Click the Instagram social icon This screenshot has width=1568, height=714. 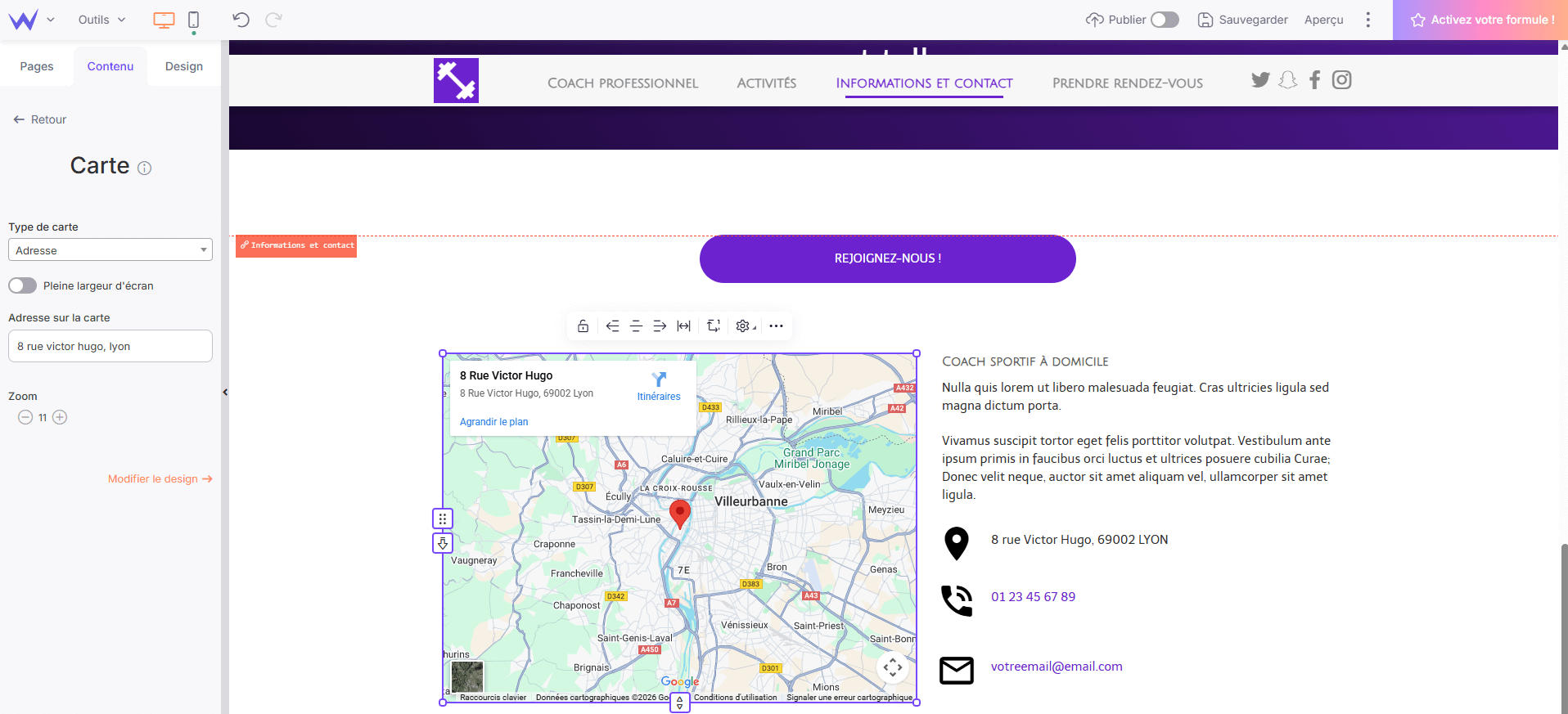click(1341, 80)
